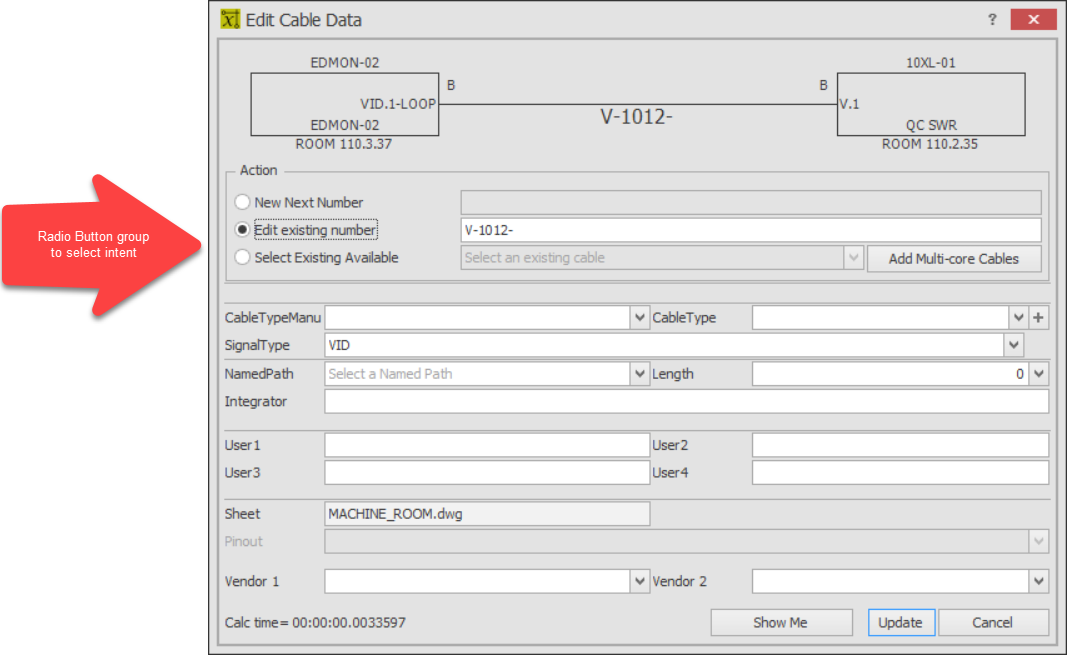Select the Edit existing number option
1067x655 pixels.
[242, 230]
